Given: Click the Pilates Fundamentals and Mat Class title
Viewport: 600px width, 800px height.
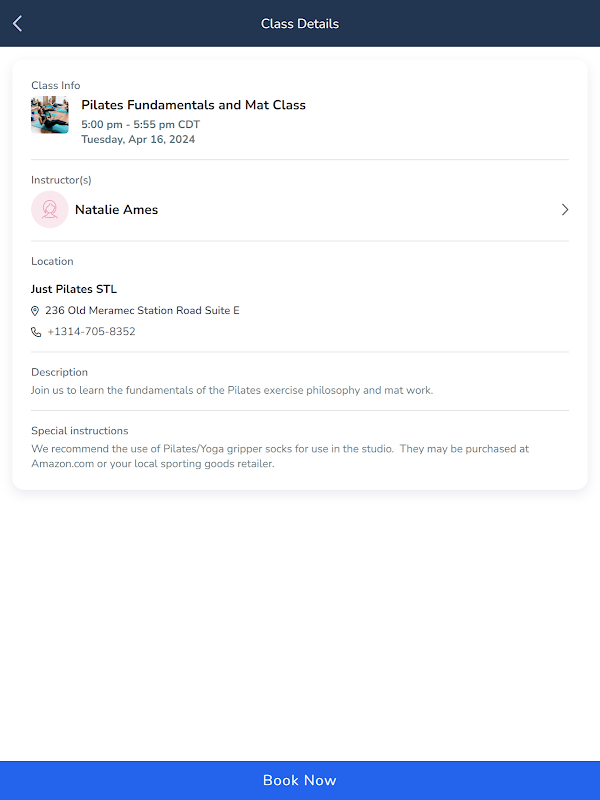Looking at the screenshot, I should click(x=193, y=105).
